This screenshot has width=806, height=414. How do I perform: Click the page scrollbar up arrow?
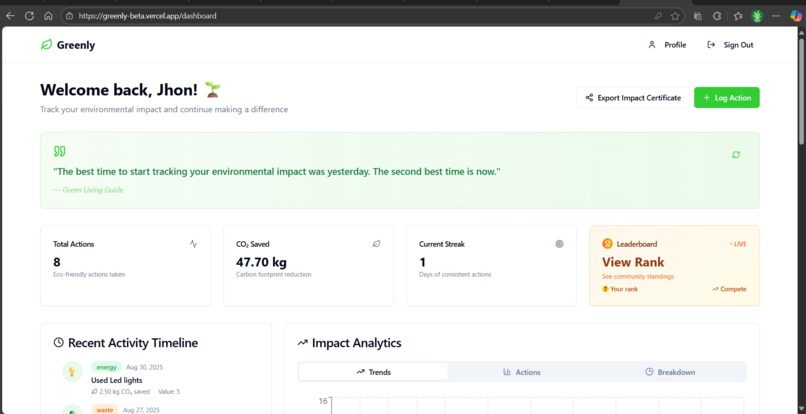pos(801,33)
